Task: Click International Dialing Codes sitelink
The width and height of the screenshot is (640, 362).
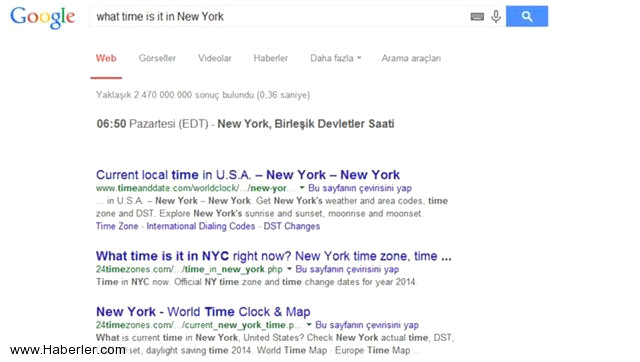Action: click(200, 226)
